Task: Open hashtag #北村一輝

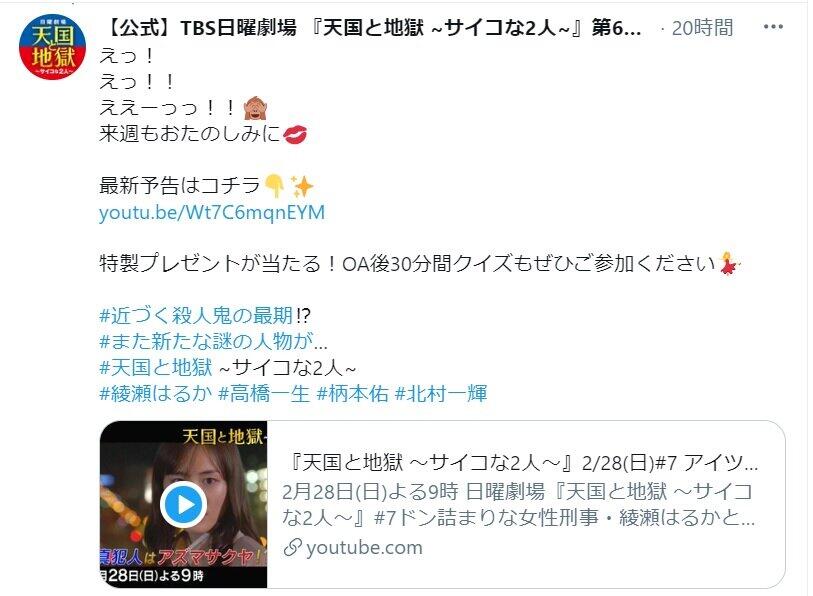Action: tap(441, 394)
